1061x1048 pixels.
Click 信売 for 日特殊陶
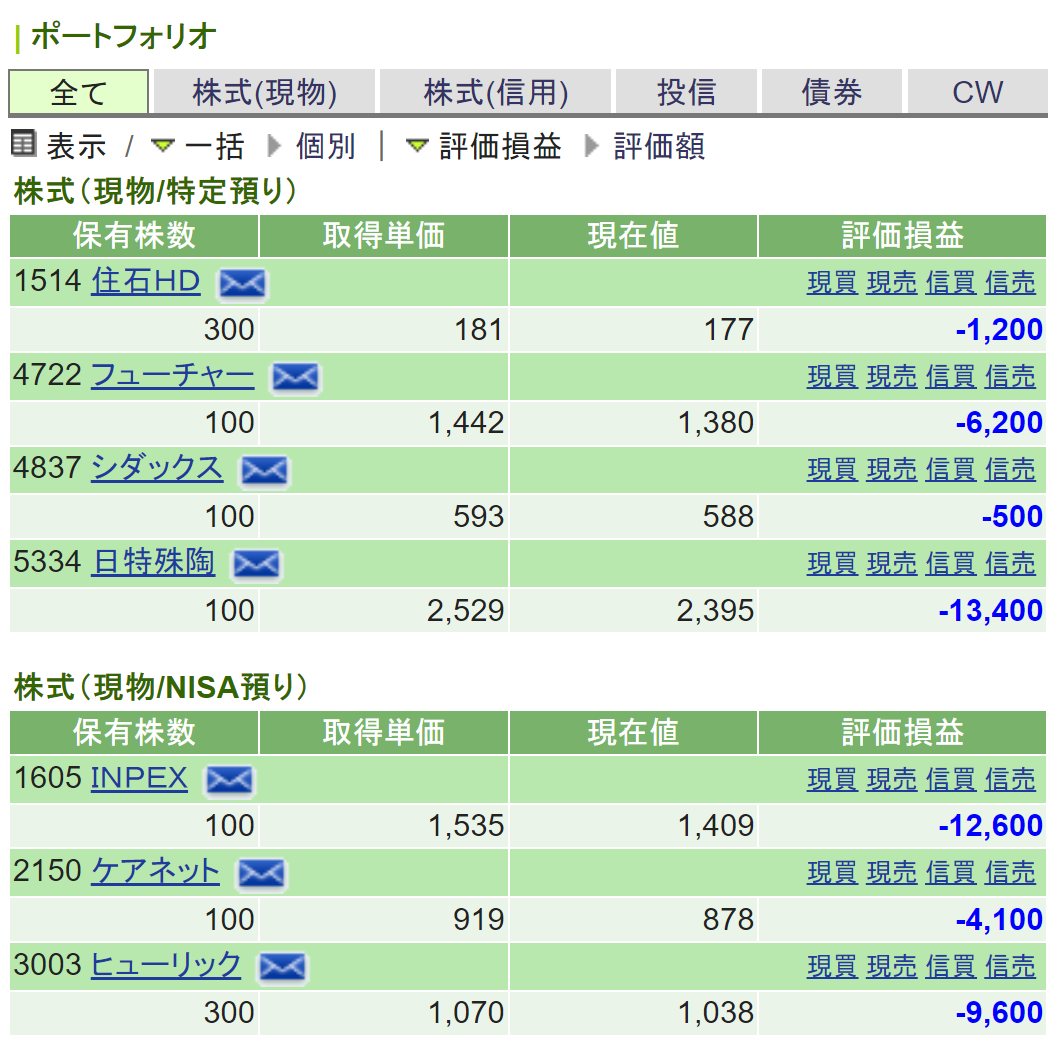pyautogui.click(x=1010, y=564)
